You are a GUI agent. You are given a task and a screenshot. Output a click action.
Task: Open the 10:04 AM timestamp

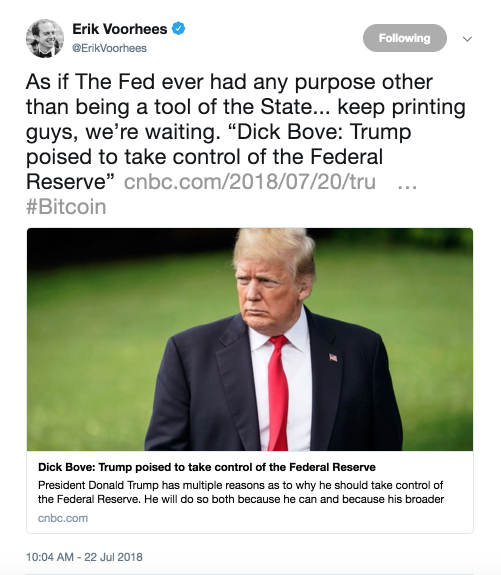tap(50, 557)
